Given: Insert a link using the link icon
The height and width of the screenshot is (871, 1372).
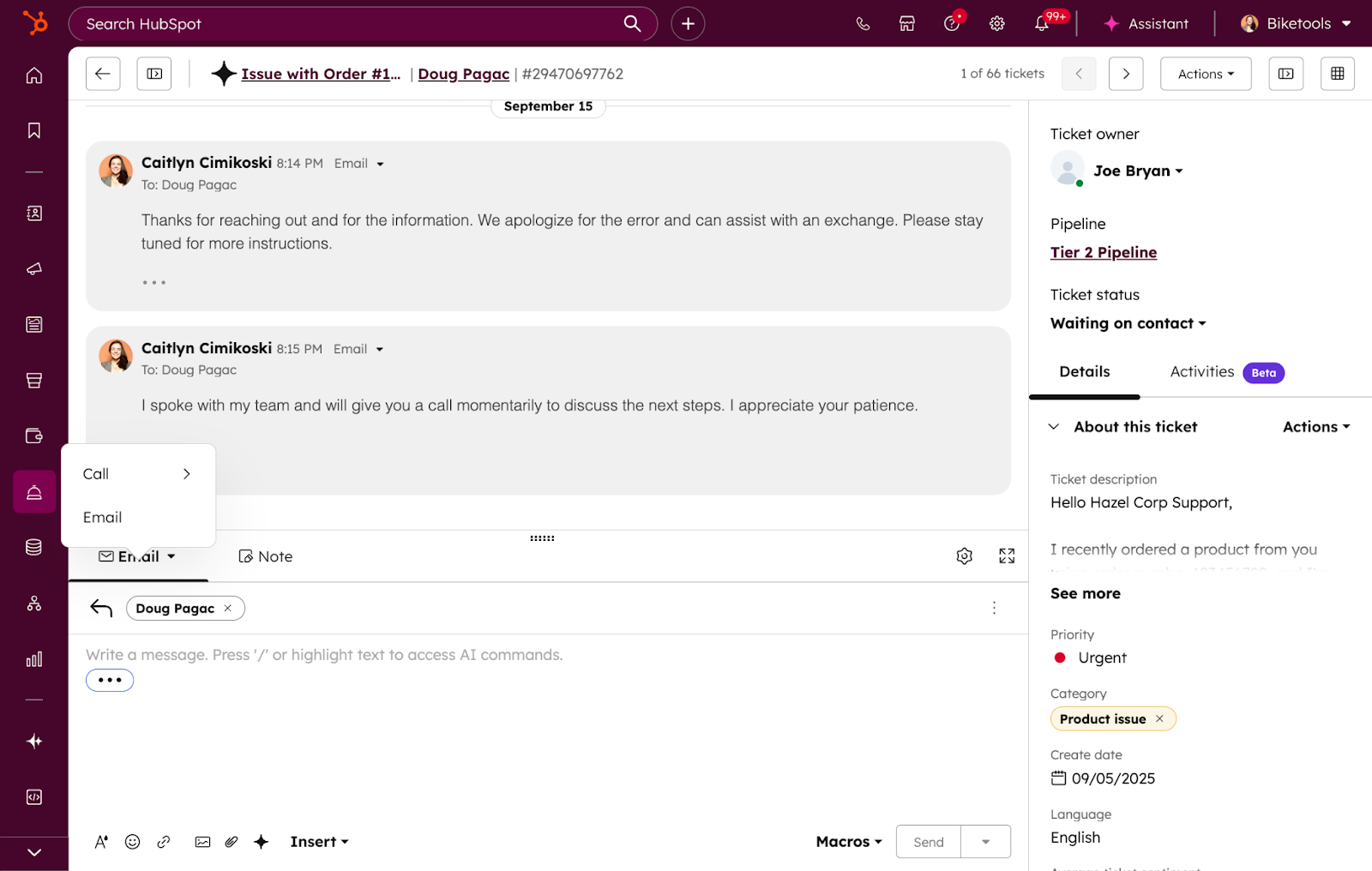Looking at the screenshot, I should coord(164,841).
